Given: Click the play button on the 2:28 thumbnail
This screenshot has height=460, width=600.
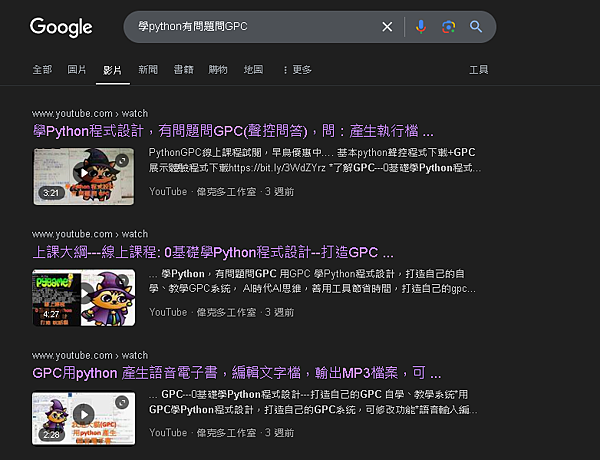Looking at the screenshot, I should [84, 414].
